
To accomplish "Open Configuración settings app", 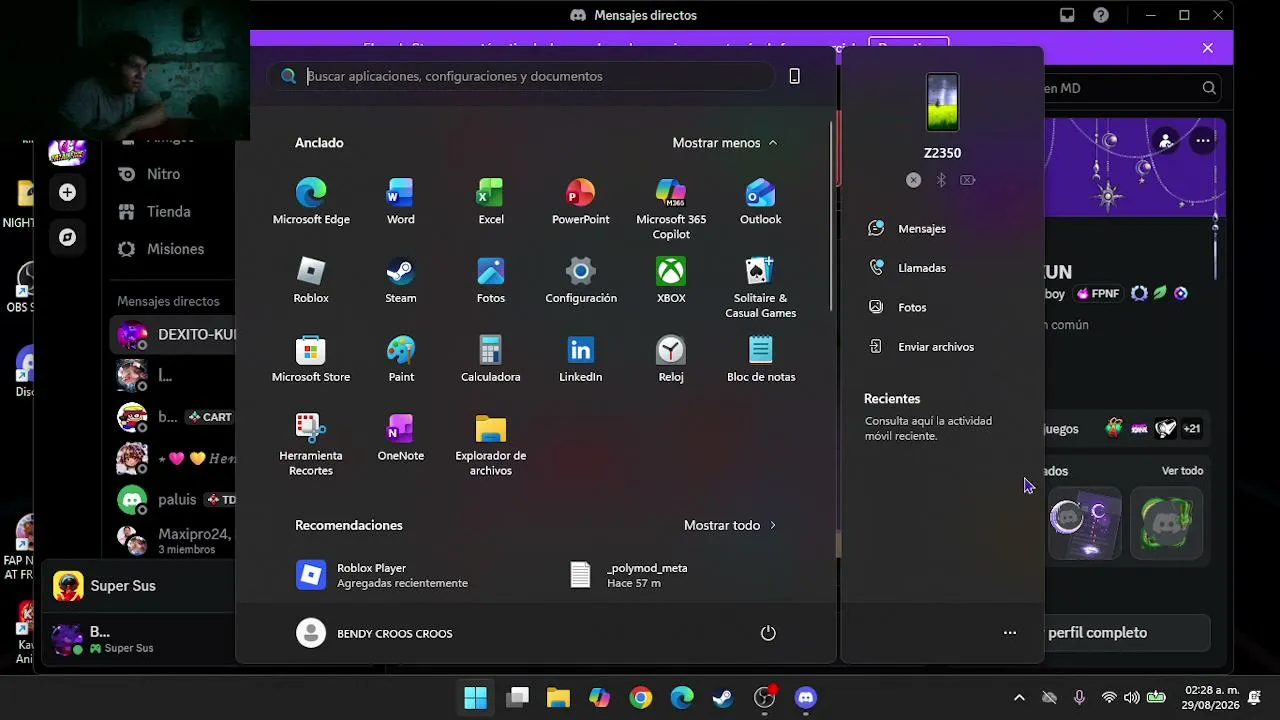I will coord(581,280).
